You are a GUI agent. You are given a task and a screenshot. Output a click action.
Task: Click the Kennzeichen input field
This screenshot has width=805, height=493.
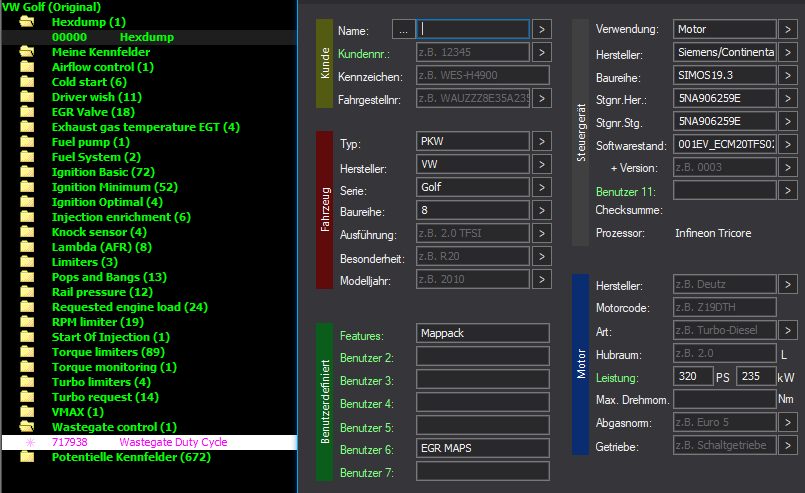[x=483, y=75]
